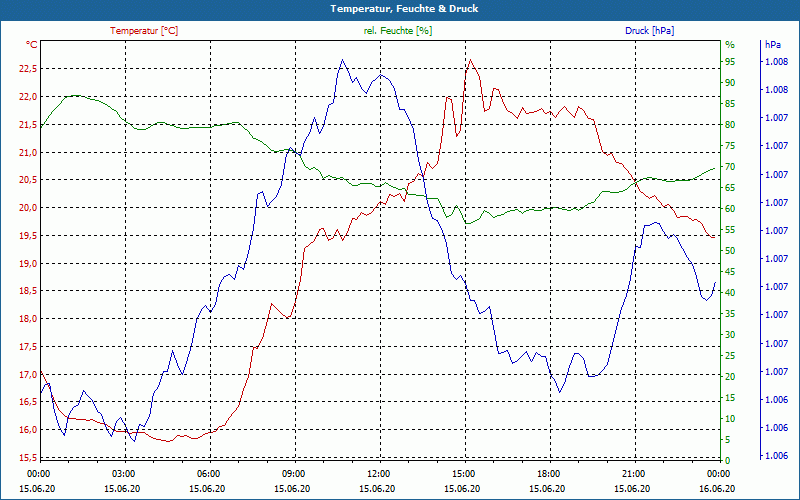Select the 15:00 time axis label
Viewport: 800px width, 500px height.
(463, 474)
